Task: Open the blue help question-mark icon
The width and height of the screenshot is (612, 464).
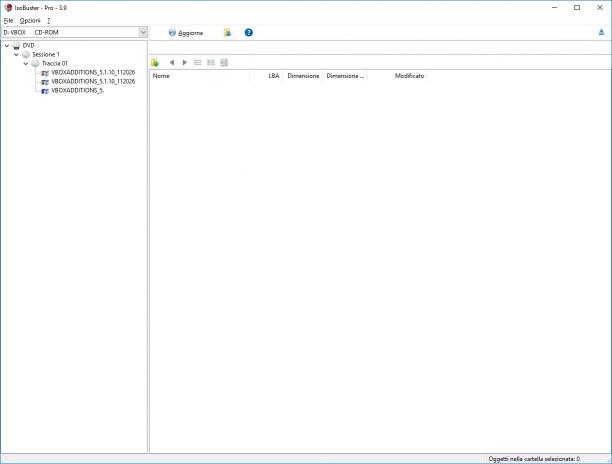Action: 249,33
